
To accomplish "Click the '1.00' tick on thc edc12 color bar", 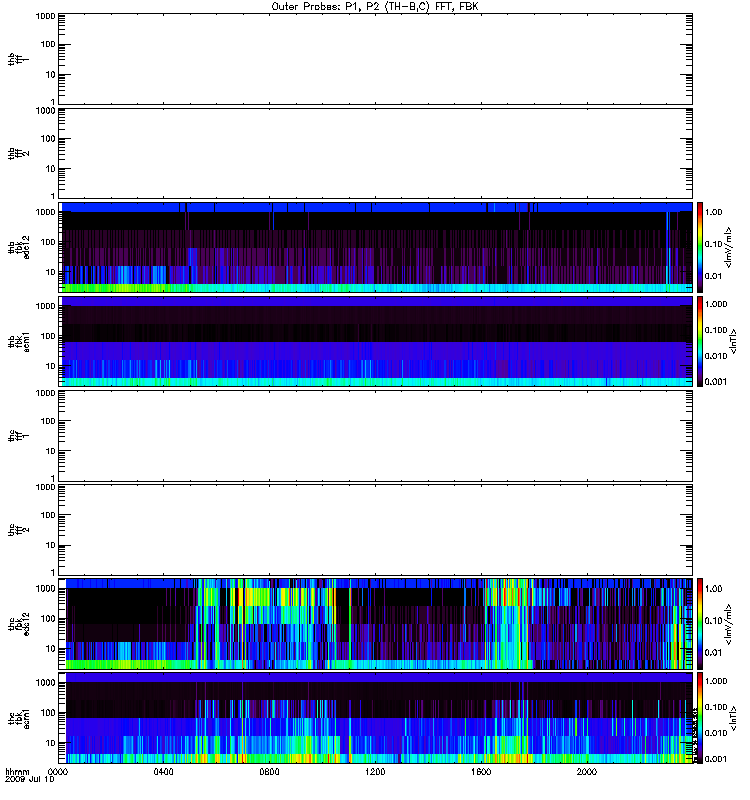I will click(714, 589).
